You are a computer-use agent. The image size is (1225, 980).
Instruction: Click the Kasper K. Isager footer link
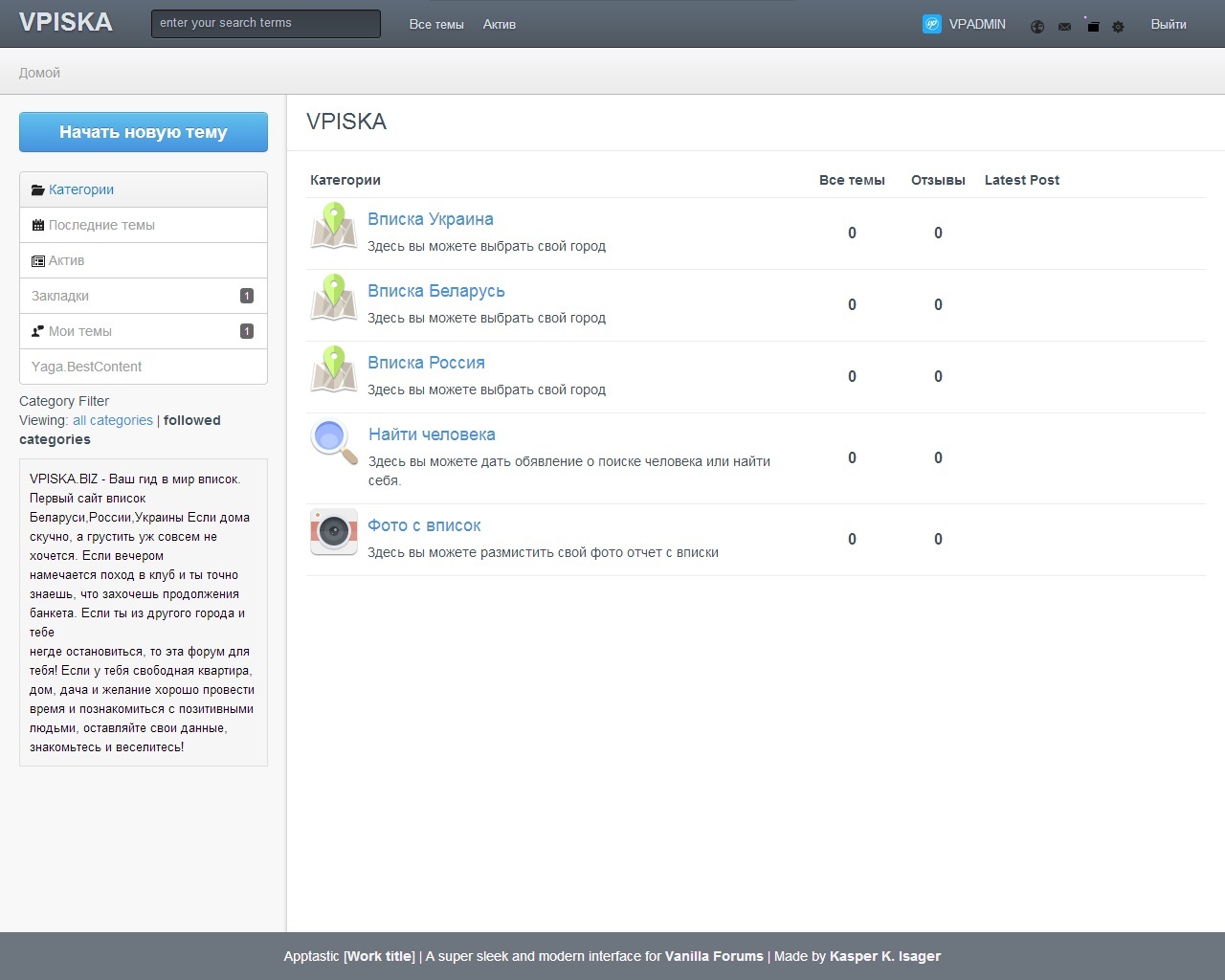(885, 956)
